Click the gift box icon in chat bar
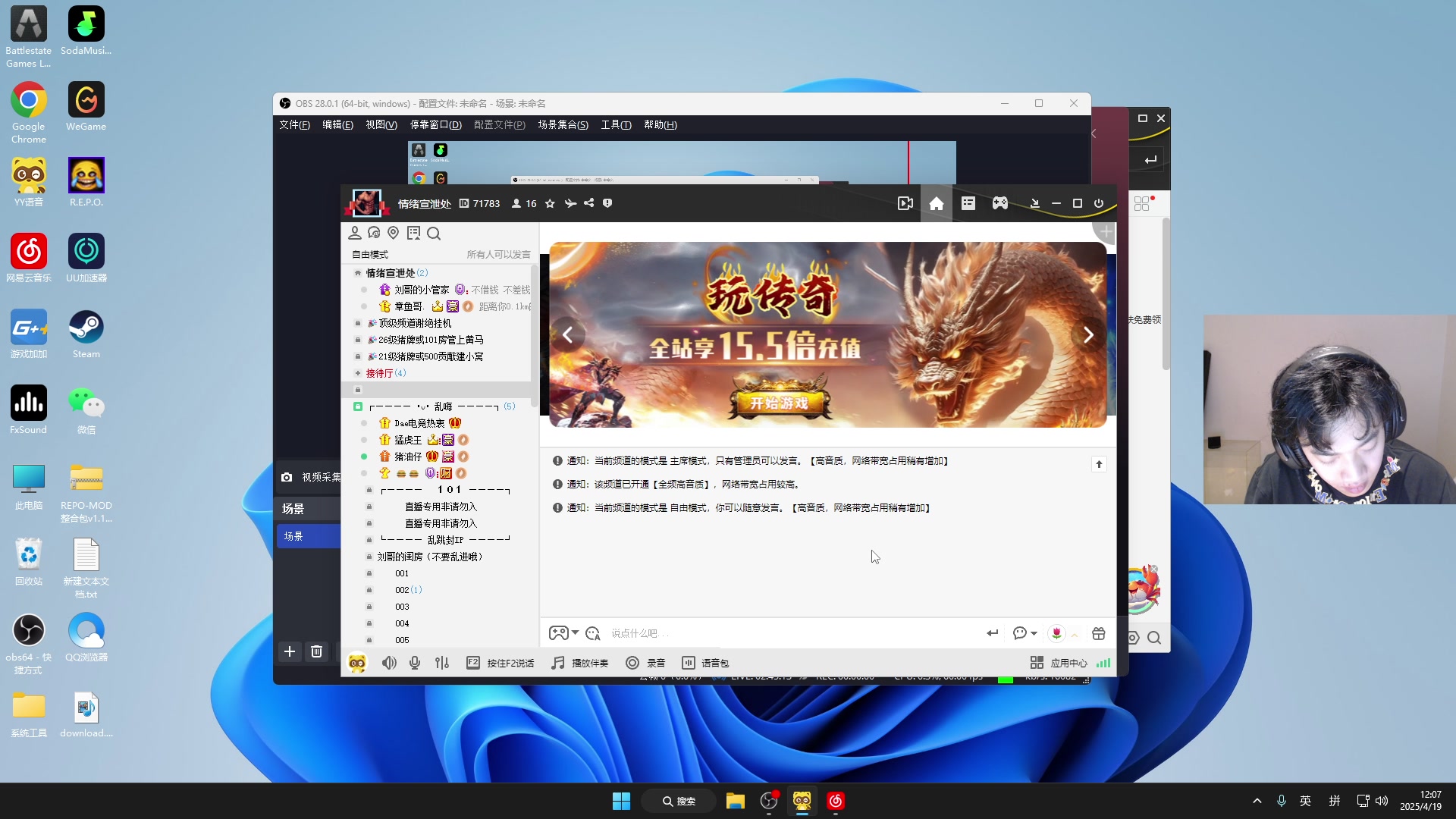 pos(1099,633)
